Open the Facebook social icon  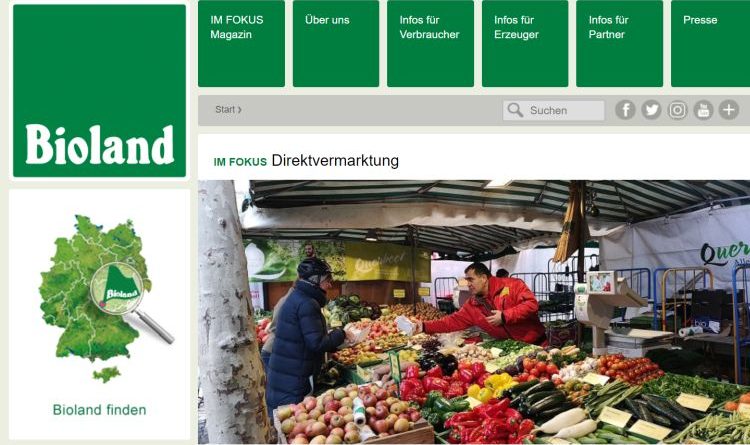625,110
